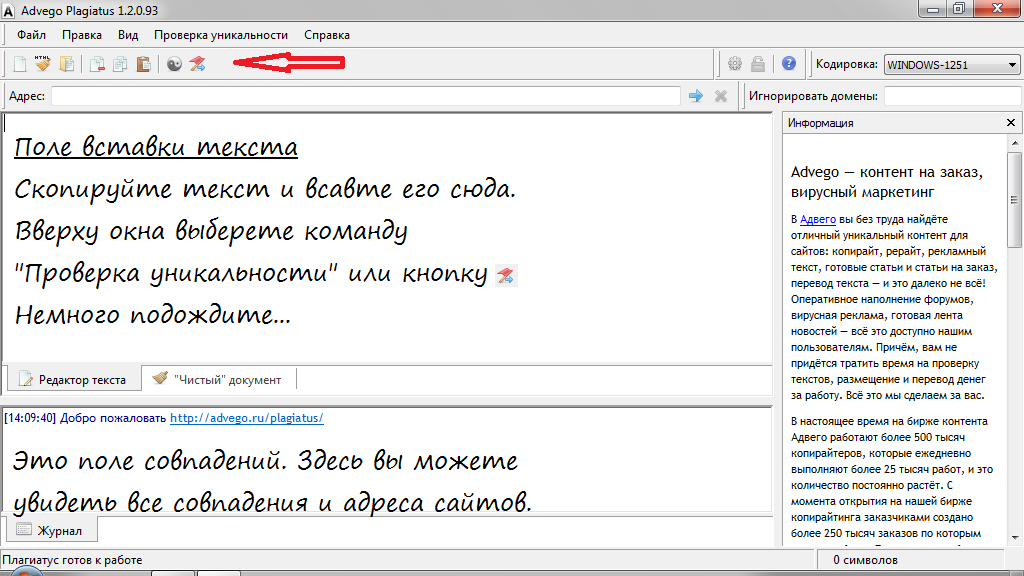Viewport: 1024px width, 576px height.
Task: Click the timestamp [14:09:40] in log
Action: click(30, 418)
